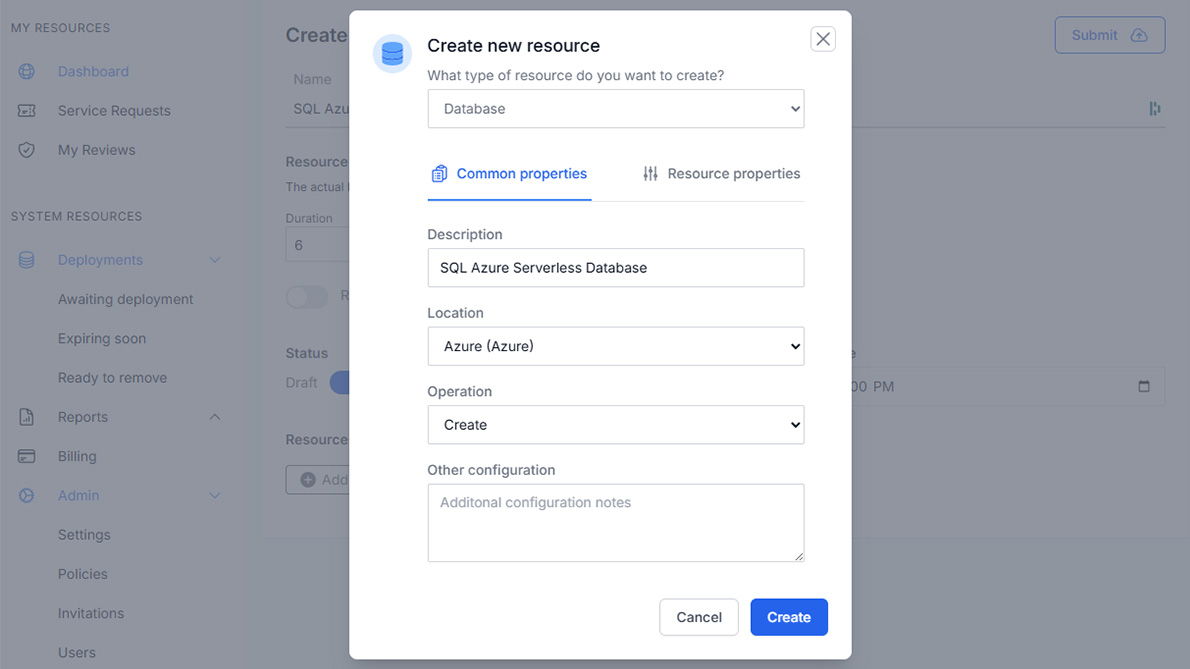Click the Service Requests icon in sidebar

(x=27, y=111)
